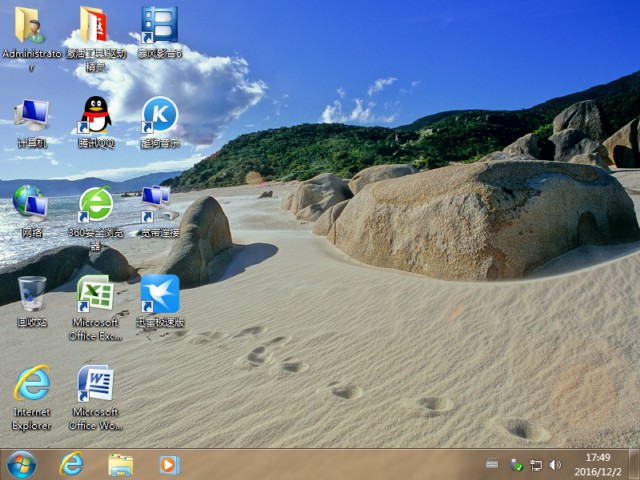The image size is (640, 480).
Task: Select the Tencent QQ penguin icon
Action: tap(96, 115)
